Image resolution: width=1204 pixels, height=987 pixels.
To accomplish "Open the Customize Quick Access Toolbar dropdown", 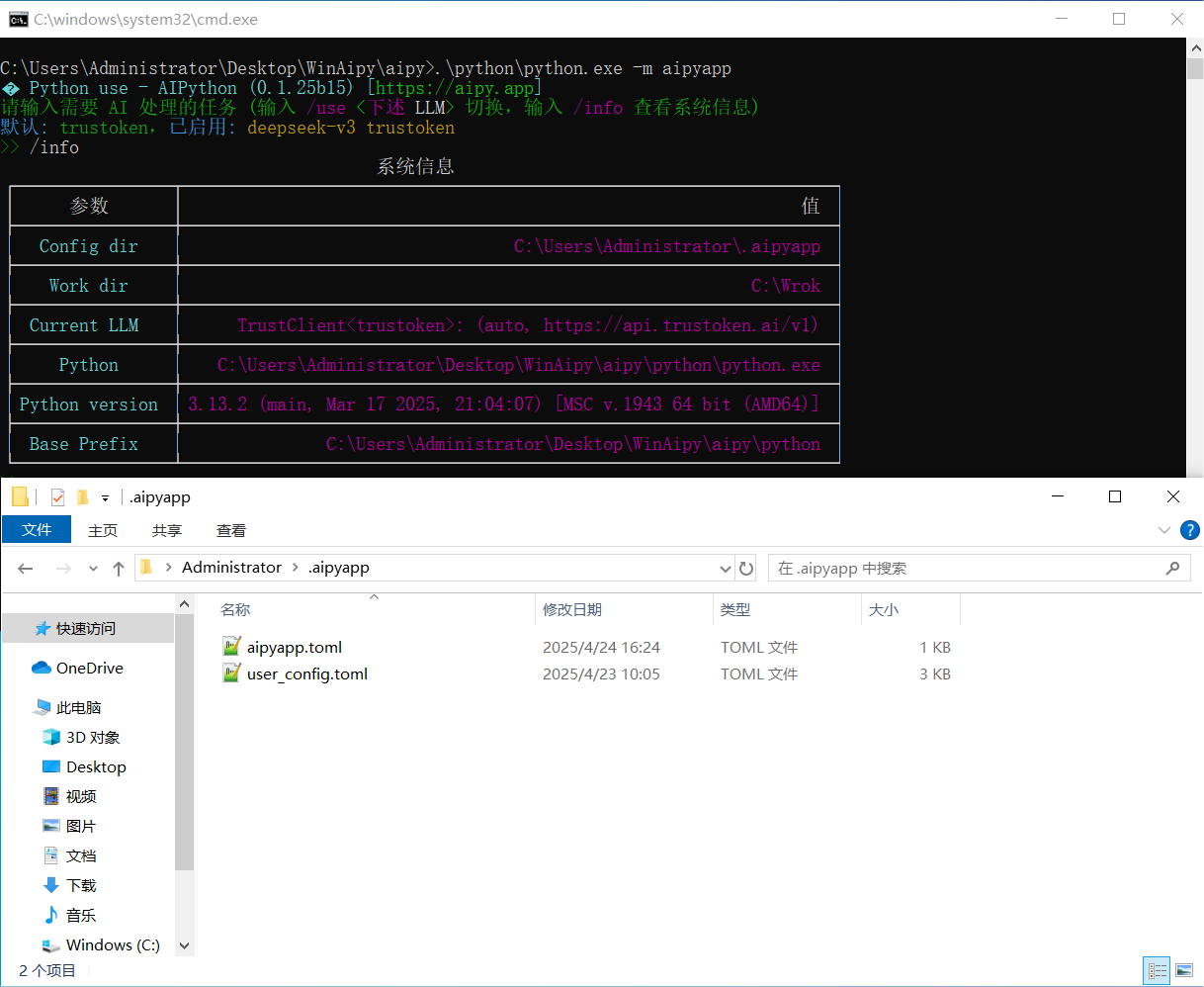I will [105, 497].
